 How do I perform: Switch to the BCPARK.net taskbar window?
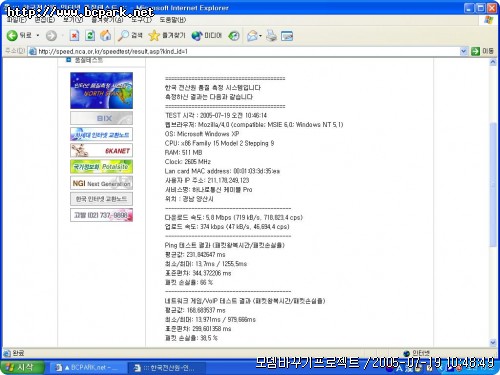[x=87, y=368]
